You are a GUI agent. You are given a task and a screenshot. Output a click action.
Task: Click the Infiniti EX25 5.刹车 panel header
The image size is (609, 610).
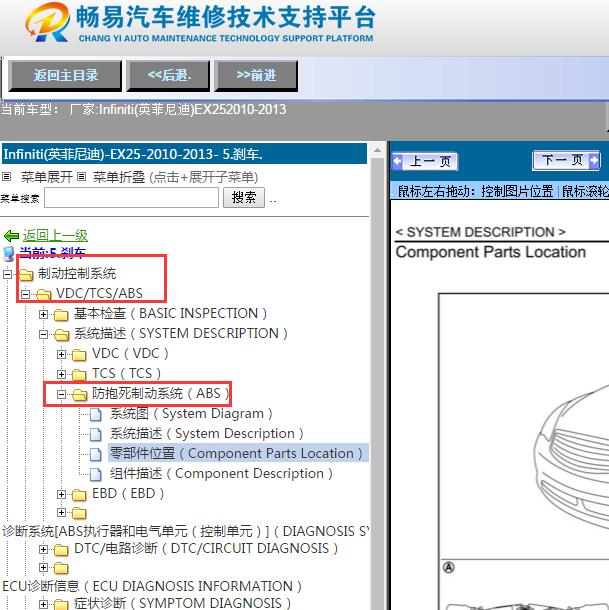tap(184, 154)
